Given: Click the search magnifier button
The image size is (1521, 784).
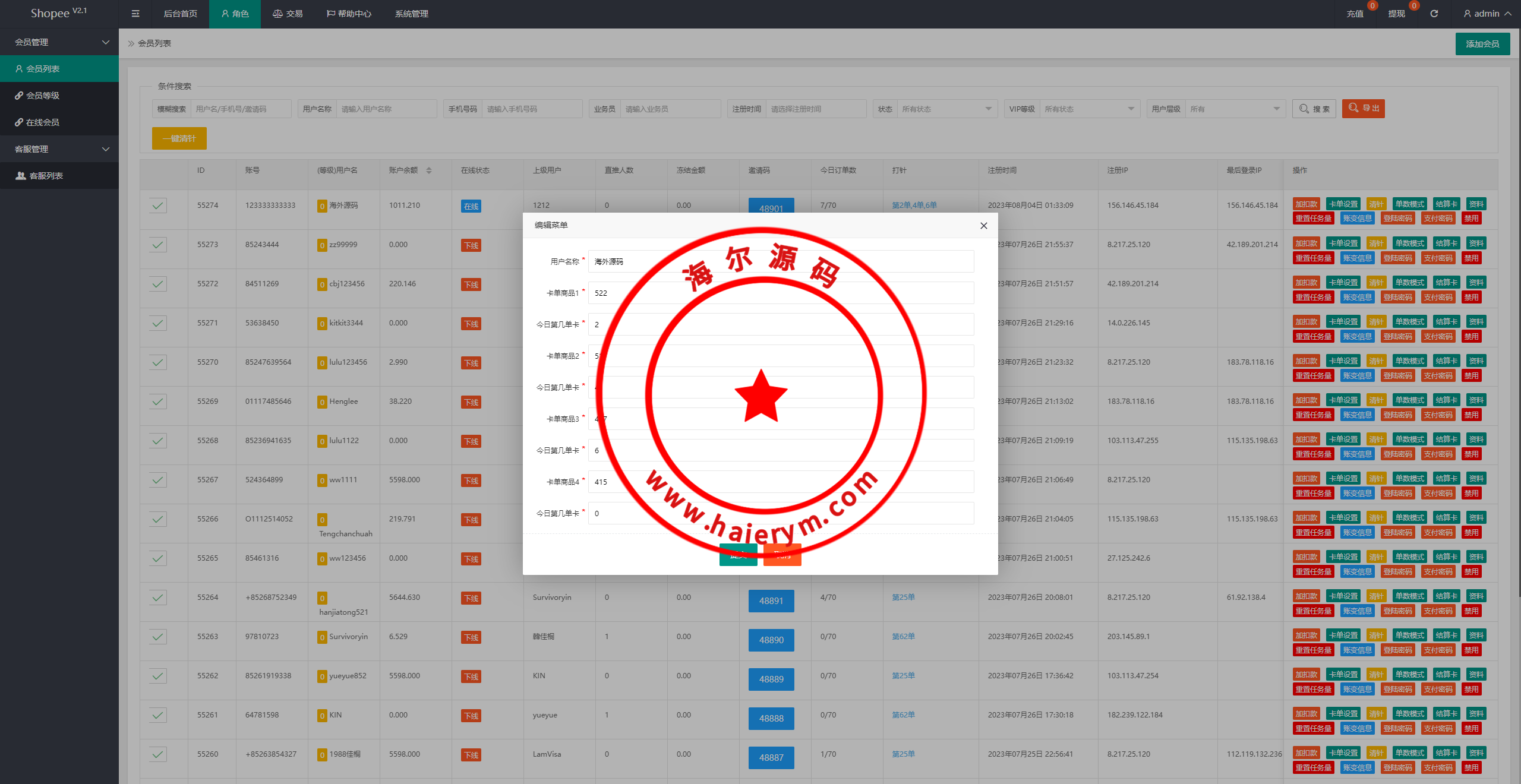Looking at the screenshot, I should pos(1314,109).
